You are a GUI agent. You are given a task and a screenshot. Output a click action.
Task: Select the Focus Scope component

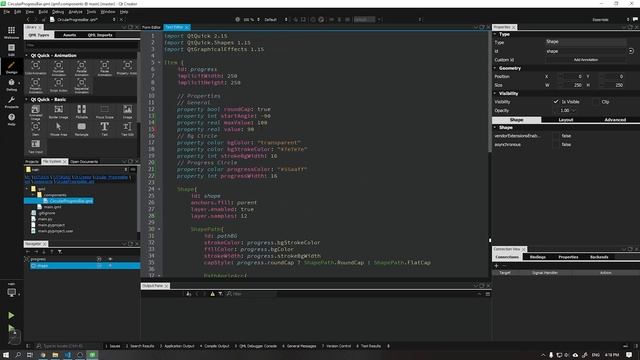[x=104, y=112]
